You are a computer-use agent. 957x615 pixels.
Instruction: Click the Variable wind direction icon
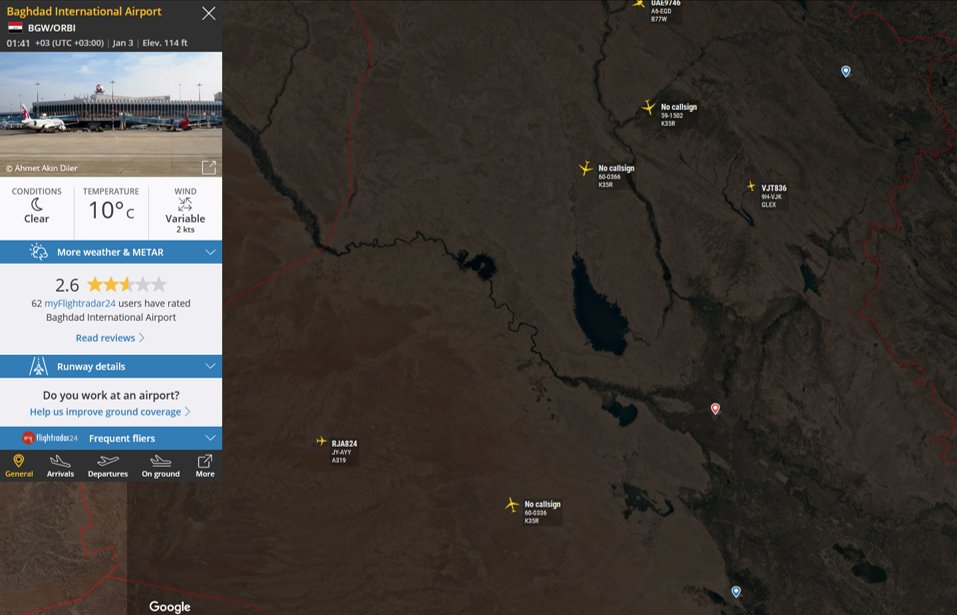click(185, 204)
